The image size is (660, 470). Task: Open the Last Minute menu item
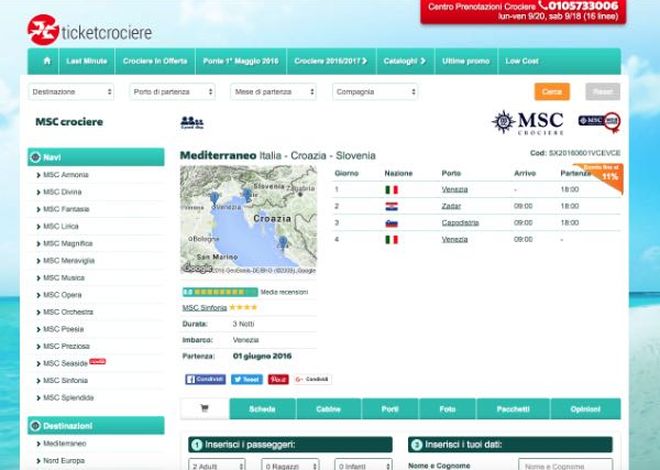[x=87, y=61]
